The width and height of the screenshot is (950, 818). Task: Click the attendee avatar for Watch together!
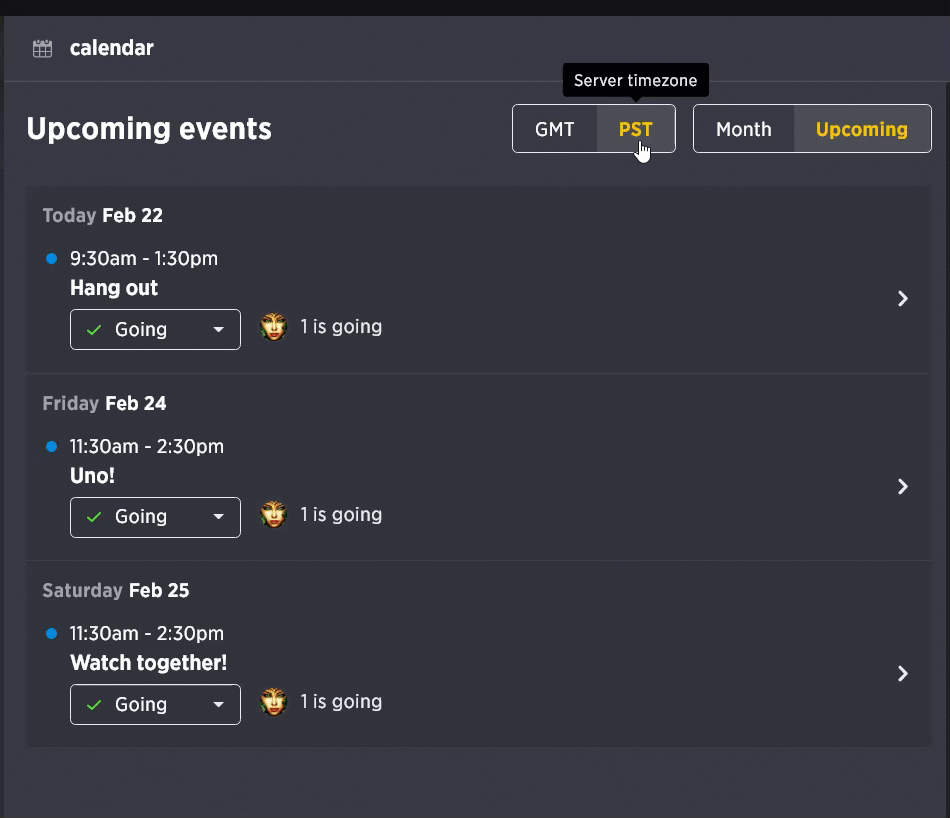pyautogui.click(x=273, y=702)
